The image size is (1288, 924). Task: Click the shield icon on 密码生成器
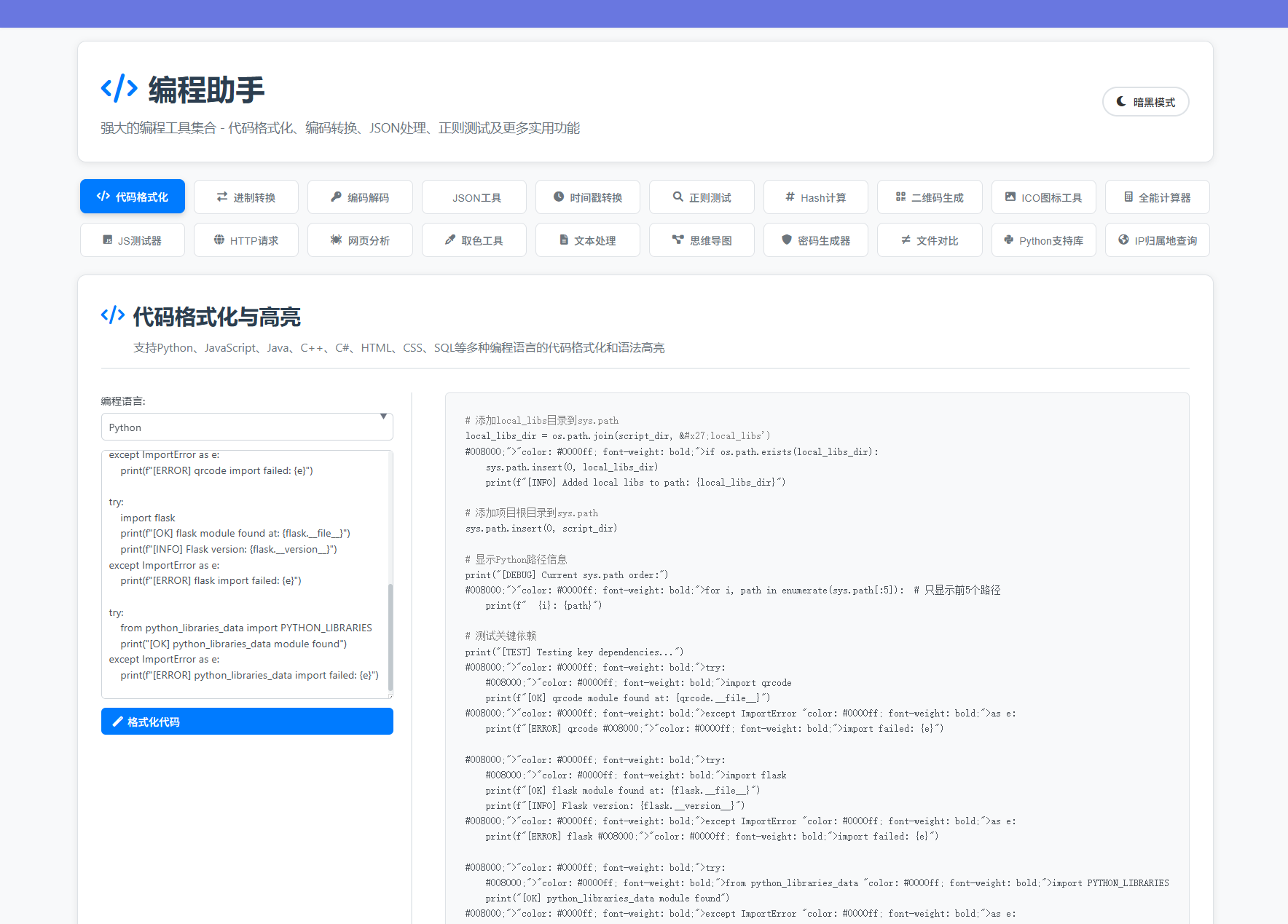[x=787, y=240]
